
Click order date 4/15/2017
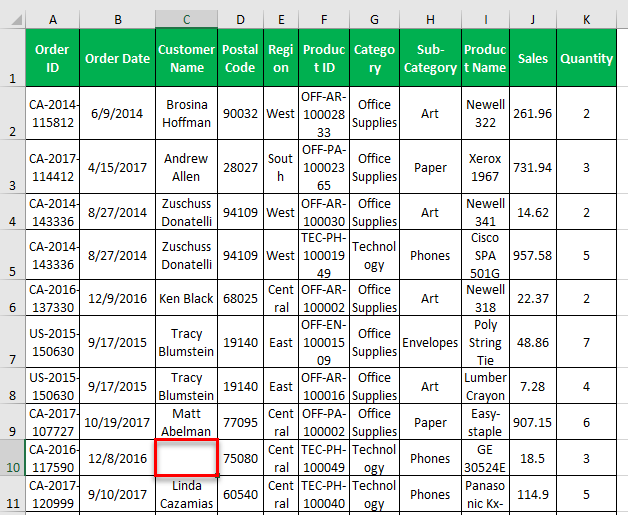point(117,167)
